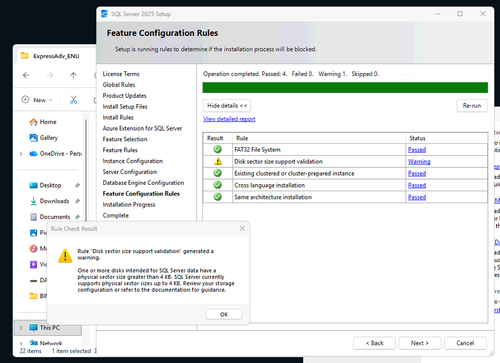Select Product Updates step
Viewport: 500px width, 363px height.
coord(124,96)
